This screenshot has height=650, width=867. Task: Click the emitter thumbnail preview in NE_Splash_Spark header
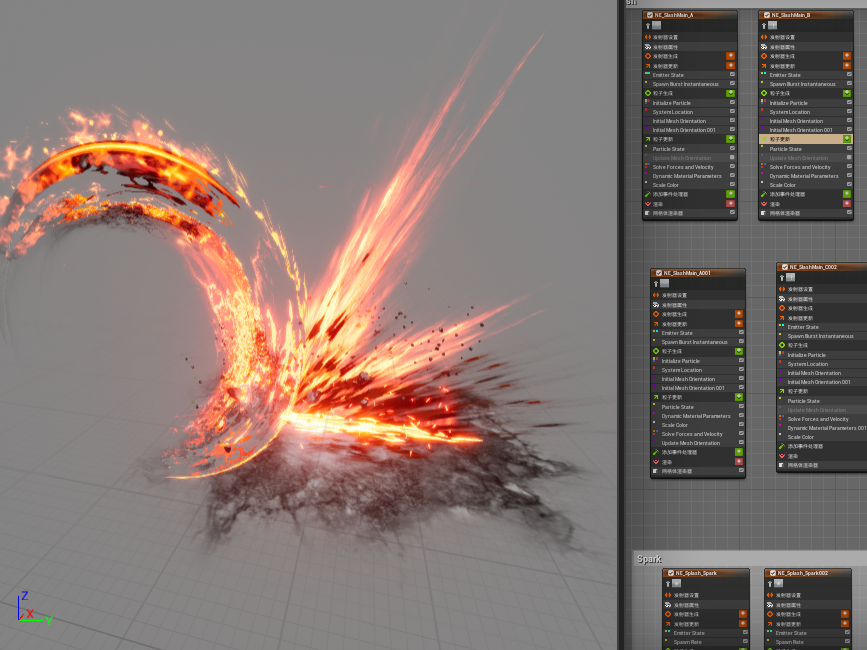click(676, 583)
